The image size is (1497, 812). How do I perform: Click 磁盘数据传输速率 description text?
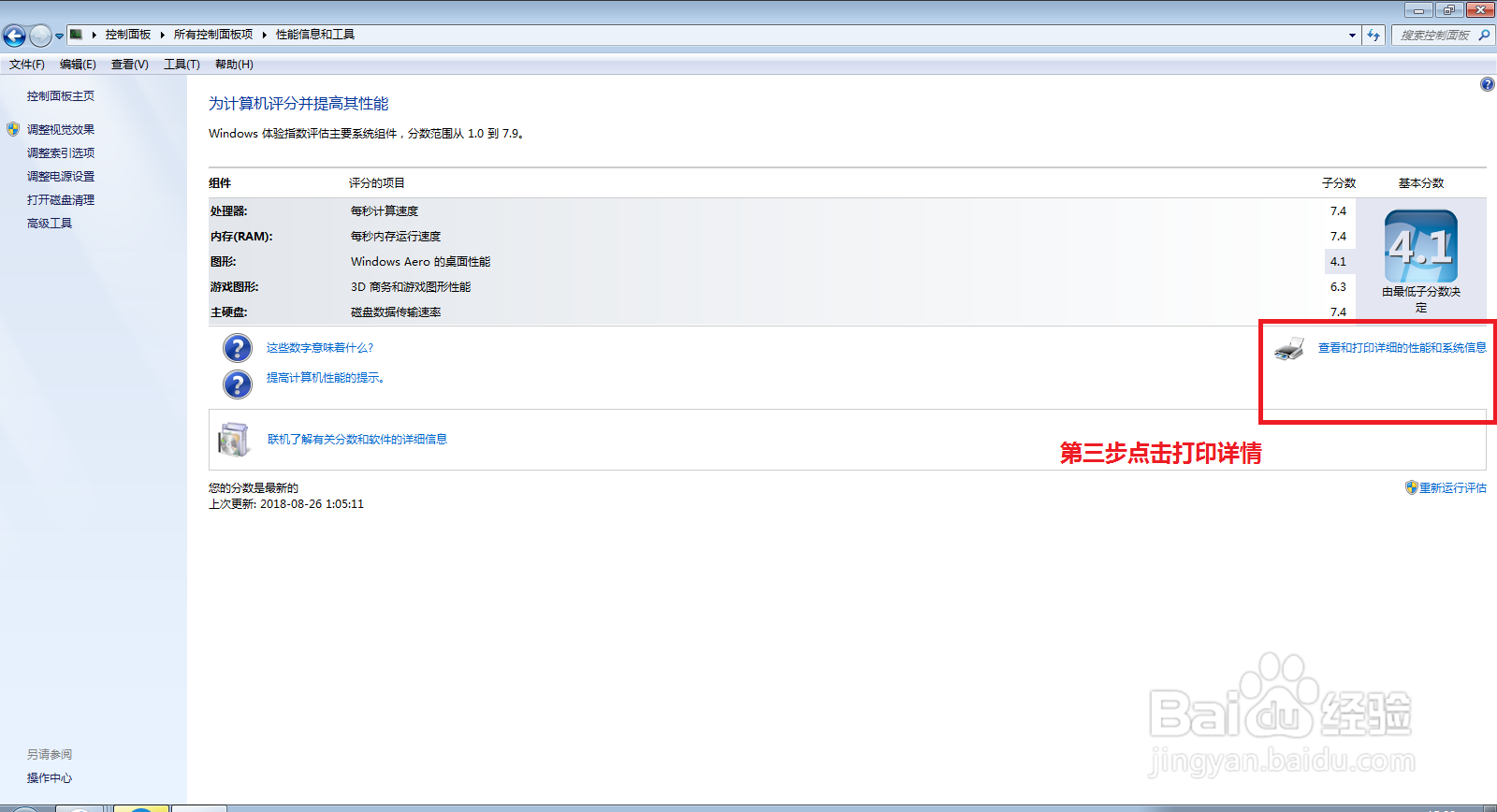[x=396, y=312]
